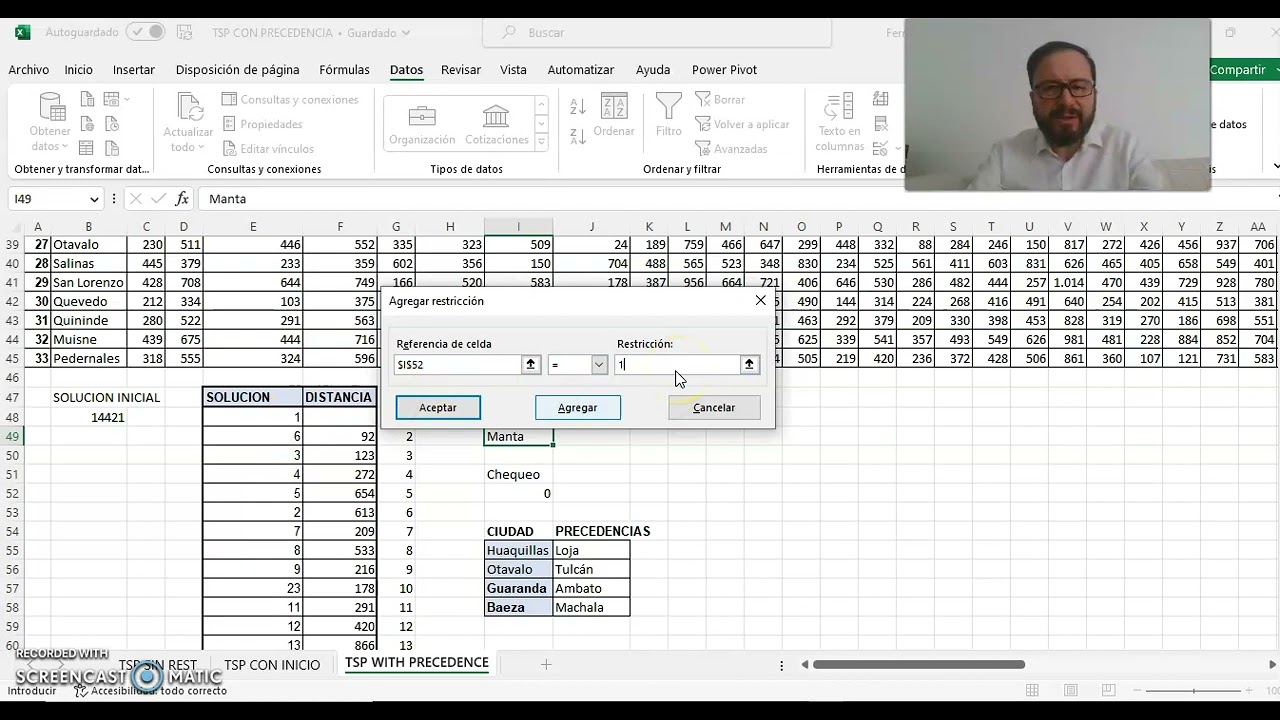
Task: Add a new sheet with plus icon
Action: click(x=546, y=665)
